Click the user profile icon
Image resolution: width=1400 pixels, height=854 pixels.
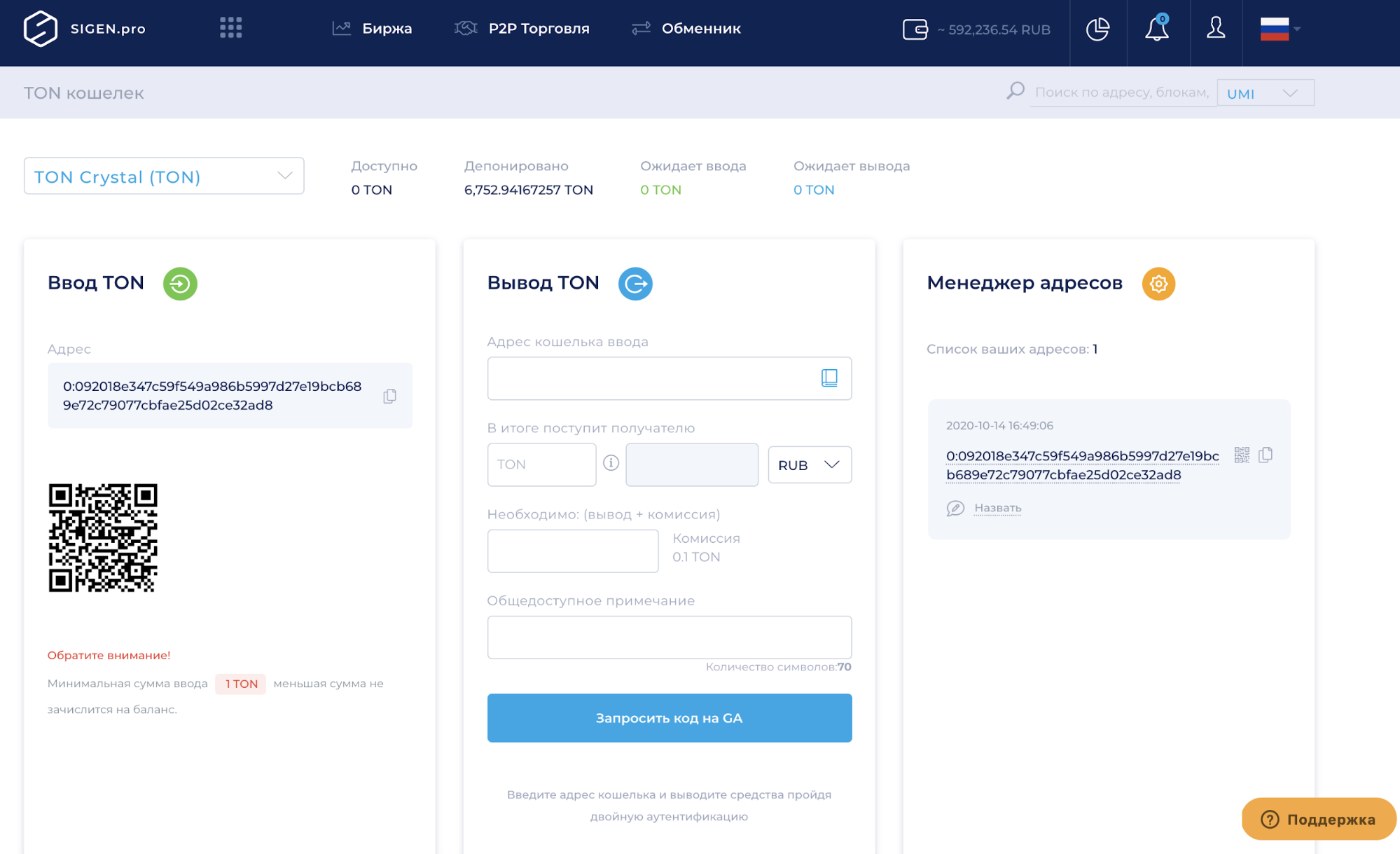tap(1216, 29)
